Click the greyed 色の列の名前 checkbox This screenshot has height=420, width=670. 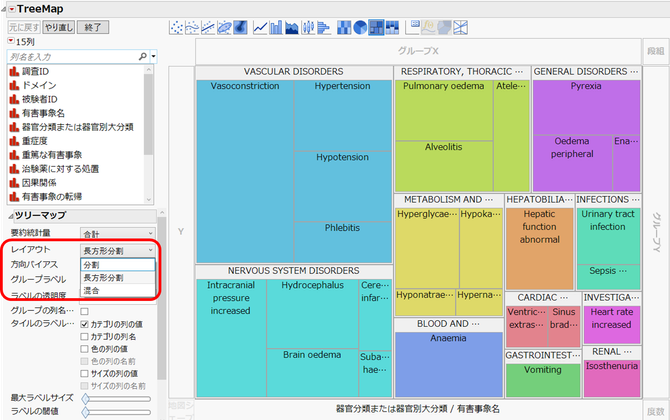pos(85,361)
